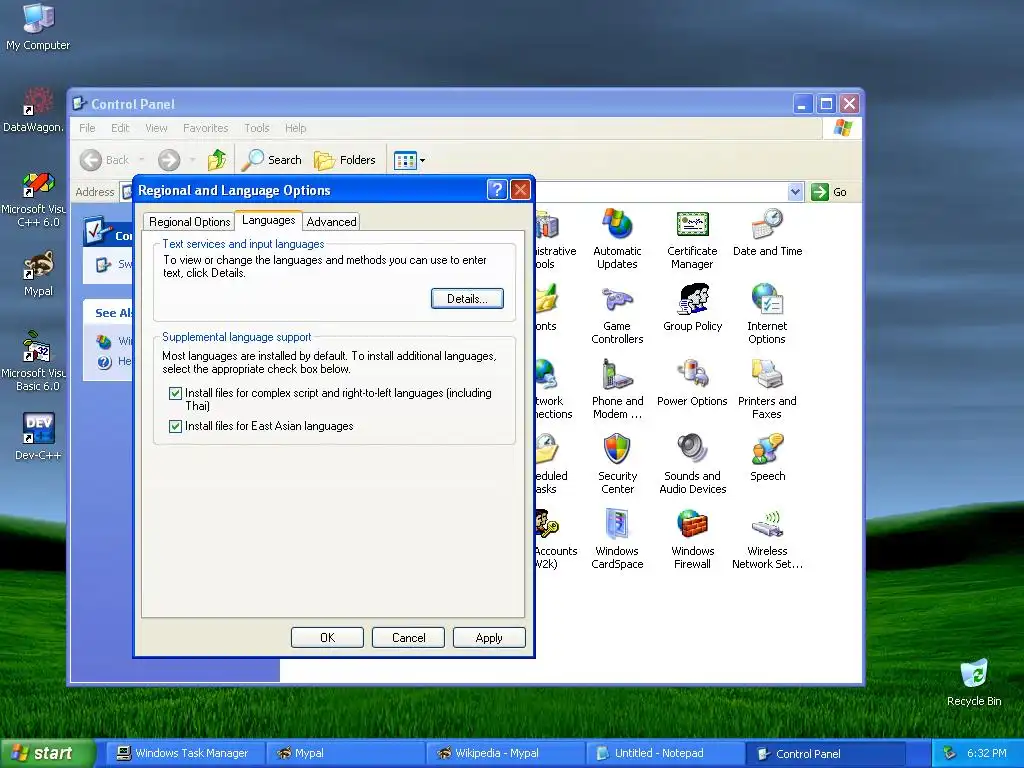Viewport: 1024px width, 768px height.
Task: Open Date and Time applet
Action: pos(767,233)
